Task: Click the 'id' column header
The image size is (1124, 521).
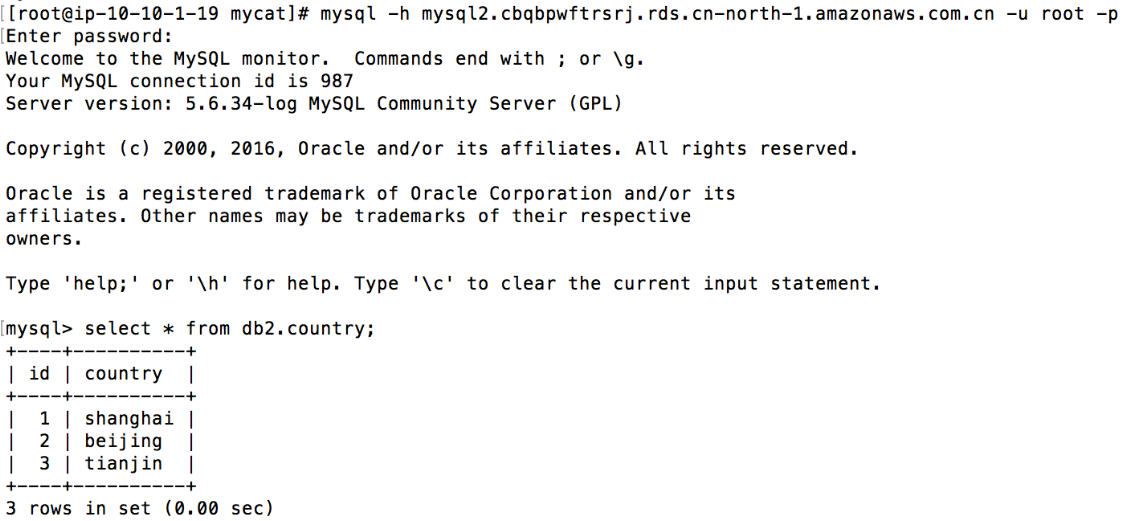Action: (39, 373)
